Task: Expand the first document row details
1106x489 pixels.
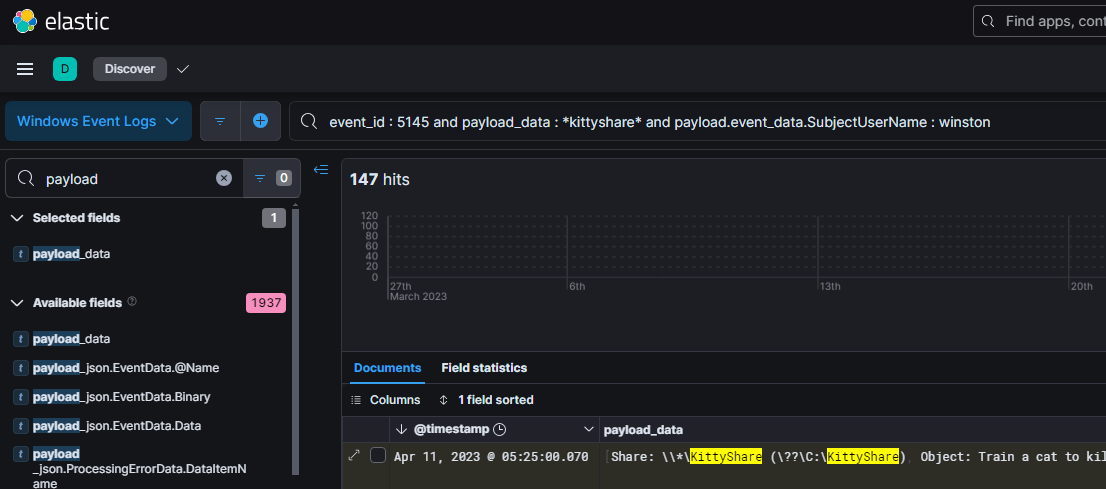Action: pyautogui.click(x=353, y=456)
